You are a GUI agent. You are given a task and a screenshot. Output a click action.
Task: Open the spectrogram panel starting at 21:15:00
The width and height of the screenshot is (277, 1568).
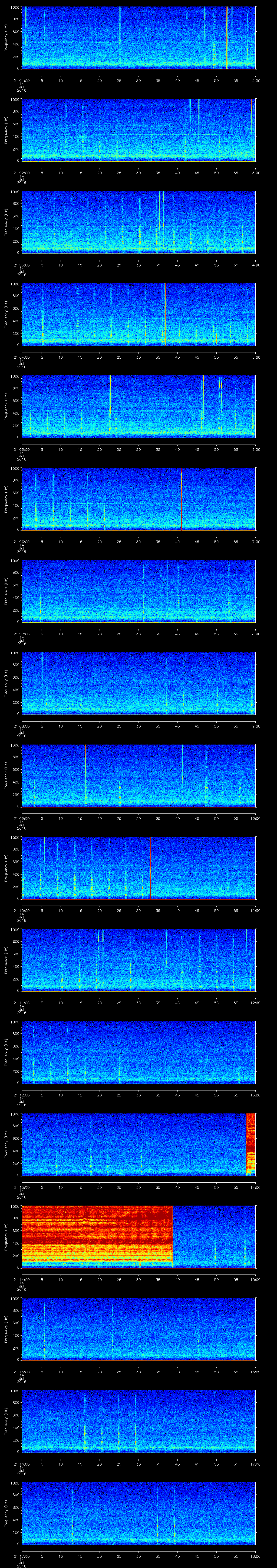coord(139,1329)
